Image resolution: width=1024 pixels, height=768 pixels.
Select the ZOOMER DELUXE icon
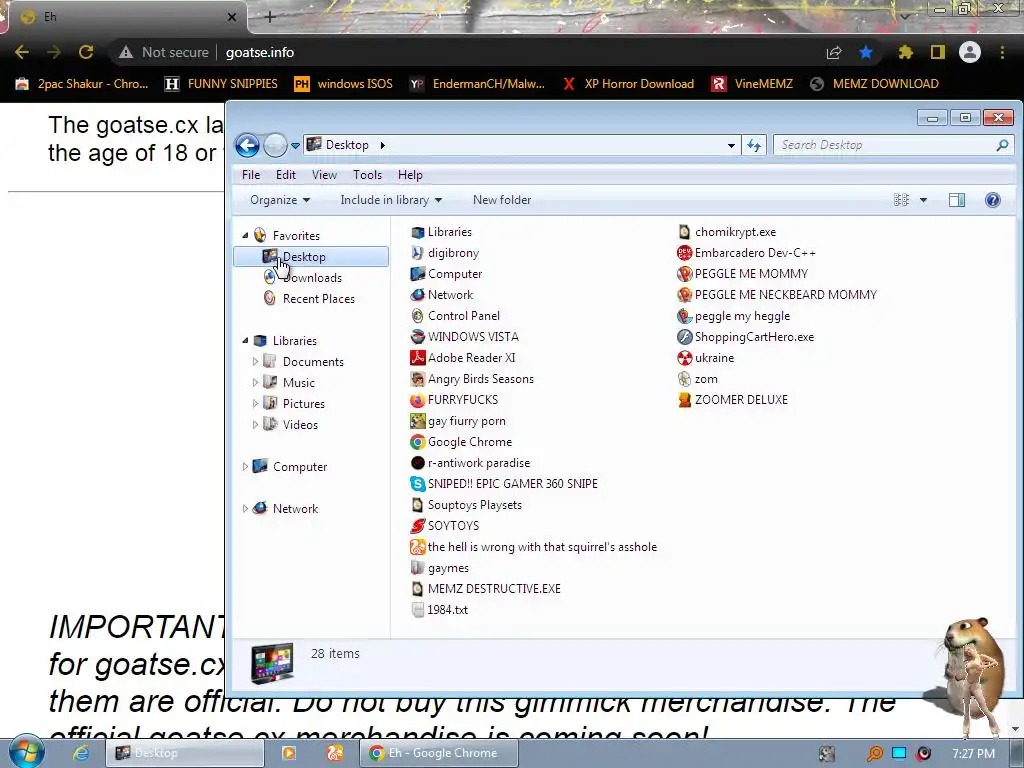point(684,400)
